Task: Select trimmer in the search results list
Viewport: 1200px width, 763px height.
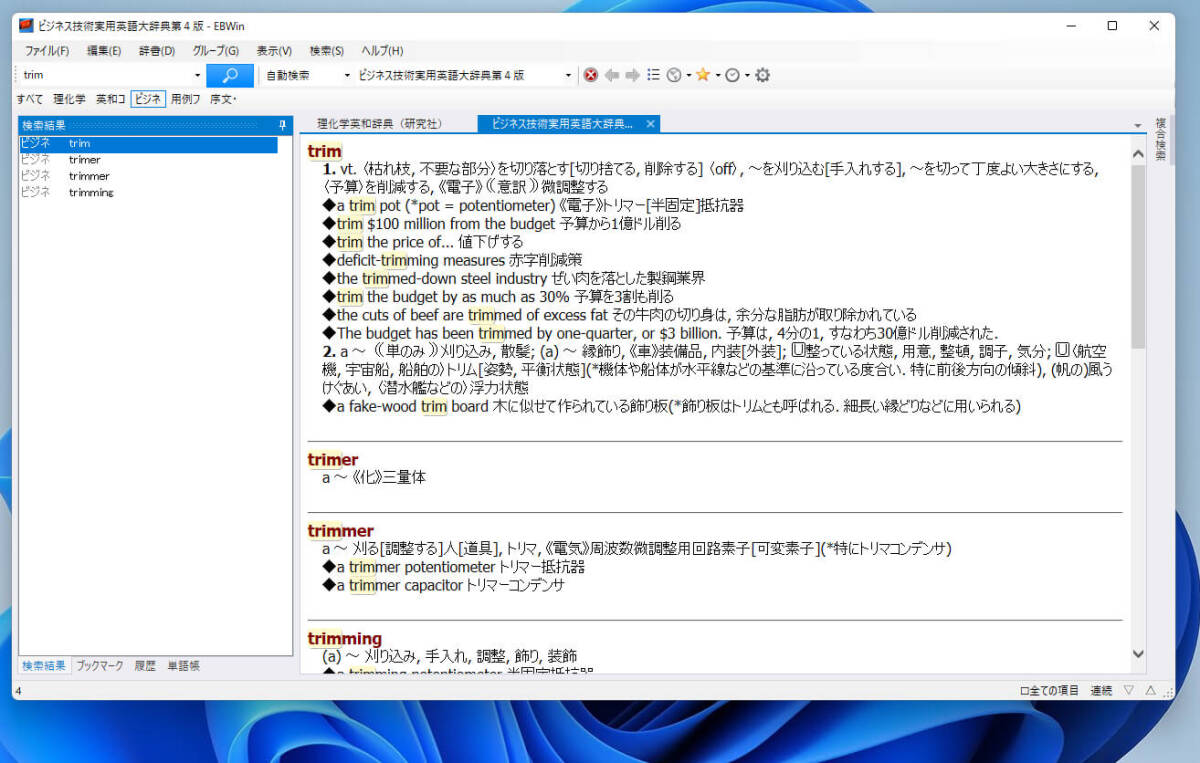Action: 89,176
